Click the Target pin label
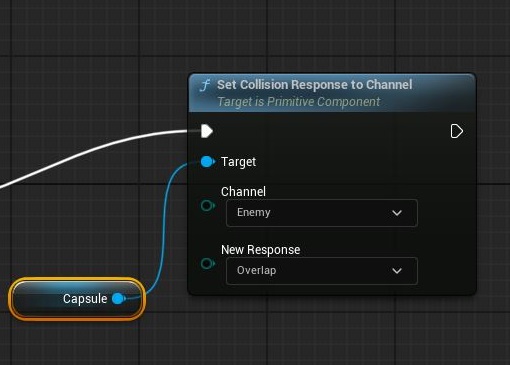Image resolution: width=510 pixels, height=365 pixels. click(238, 162)
